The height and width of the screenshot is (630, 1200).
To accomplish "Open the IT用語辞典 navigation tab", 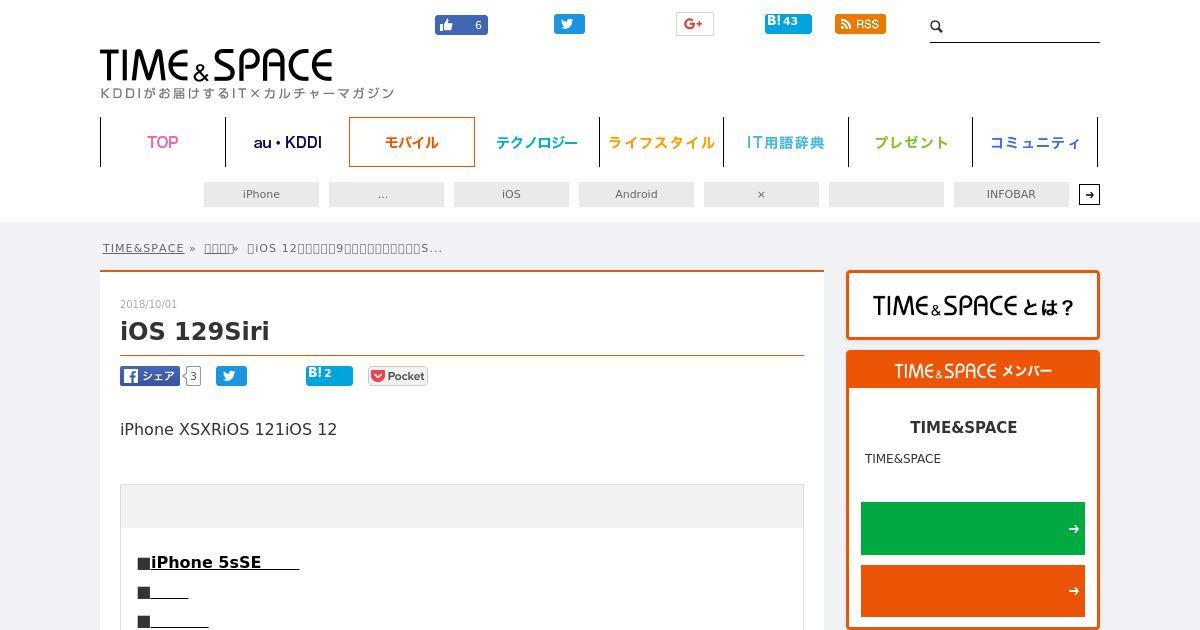I will (786, 142).
